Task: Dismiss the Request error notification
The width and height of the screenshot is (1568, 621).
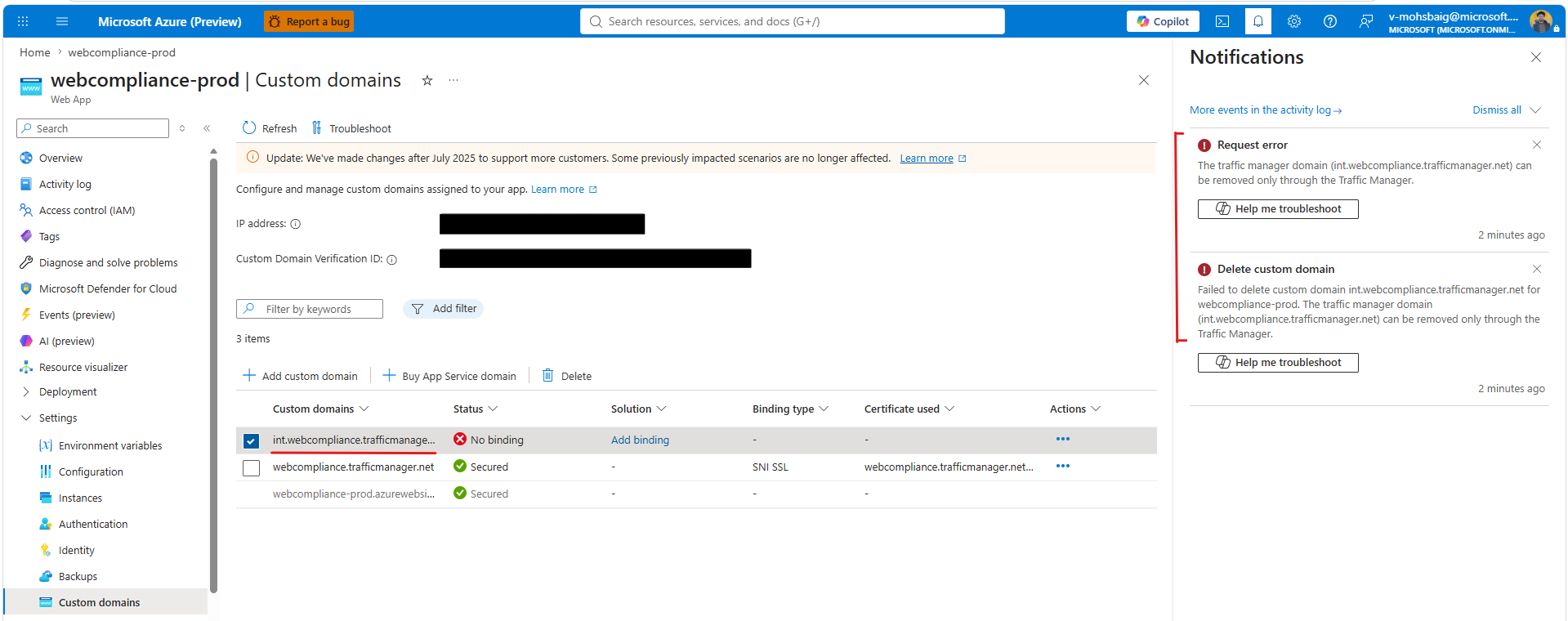Action: [1537, 145]
